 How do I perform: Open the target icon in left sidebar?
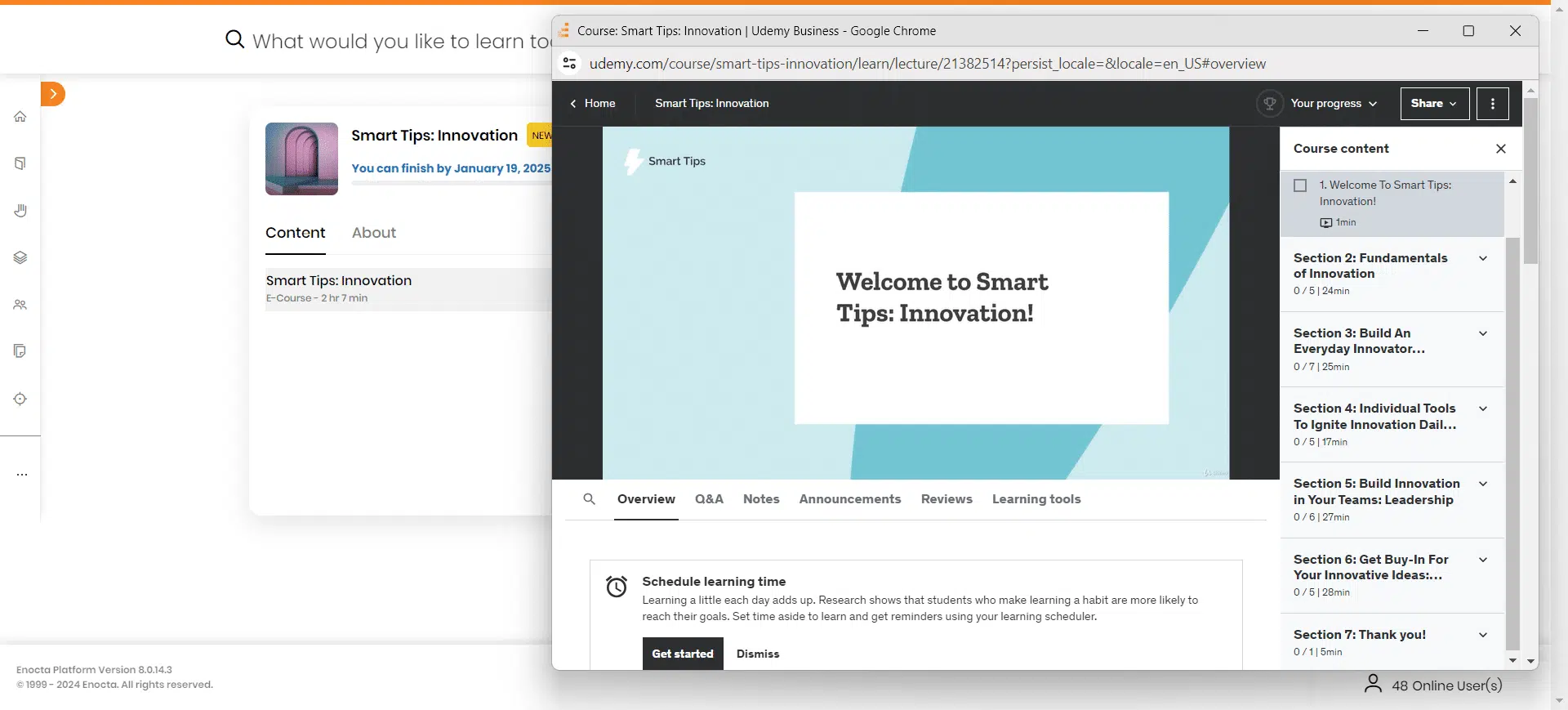click(x=20, y=399)
